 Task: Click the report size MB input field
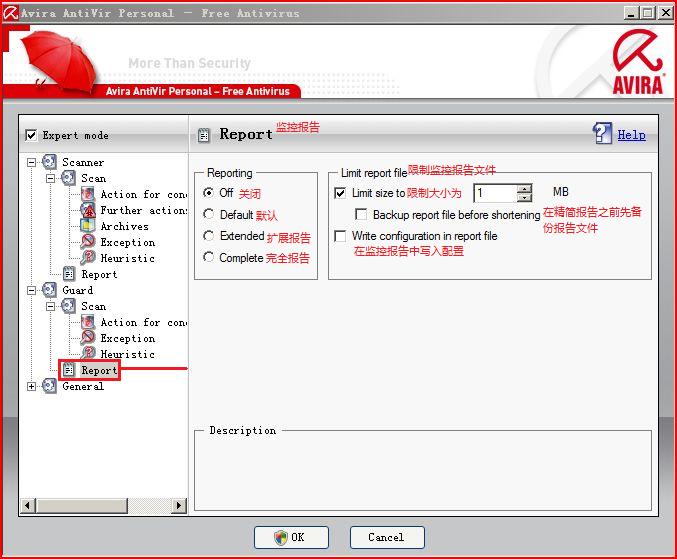(496, 193)
